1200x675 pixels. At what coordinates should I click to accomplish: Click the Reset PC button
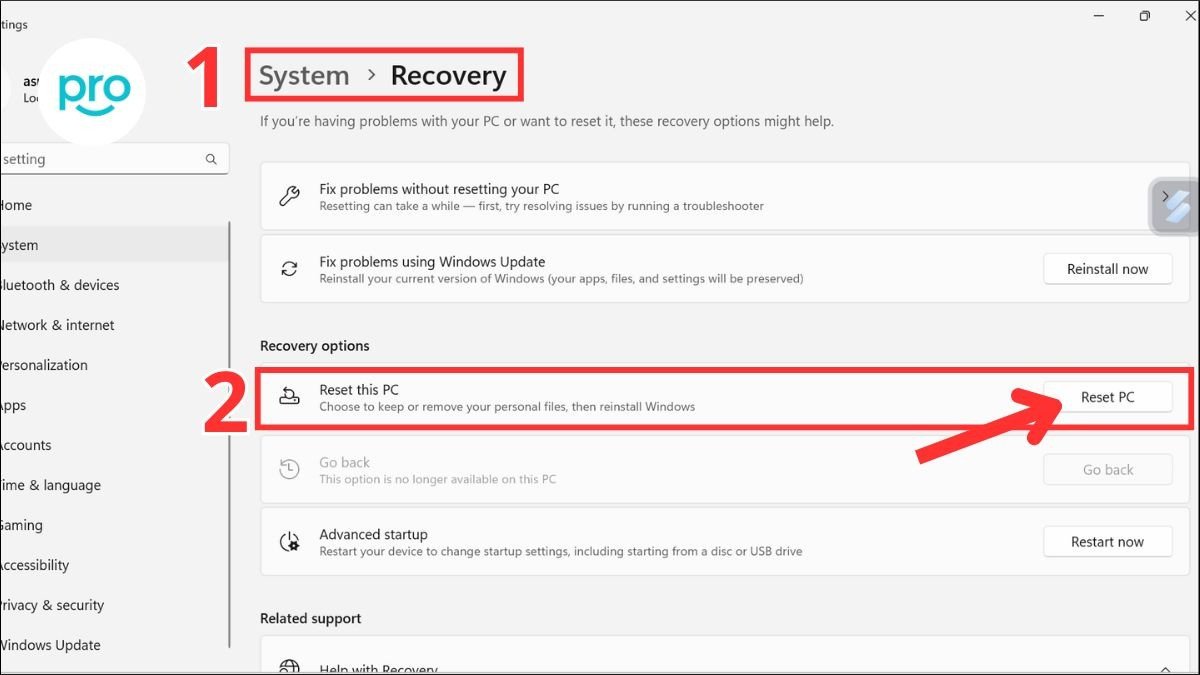(x=1110, y=396)
